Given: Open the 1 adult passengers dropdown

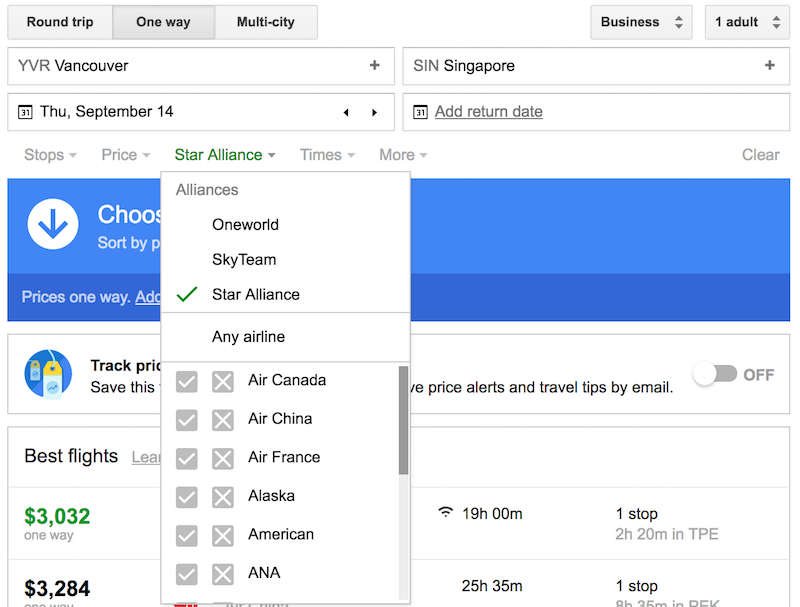Looking at the screenshot, I should 747,22.
